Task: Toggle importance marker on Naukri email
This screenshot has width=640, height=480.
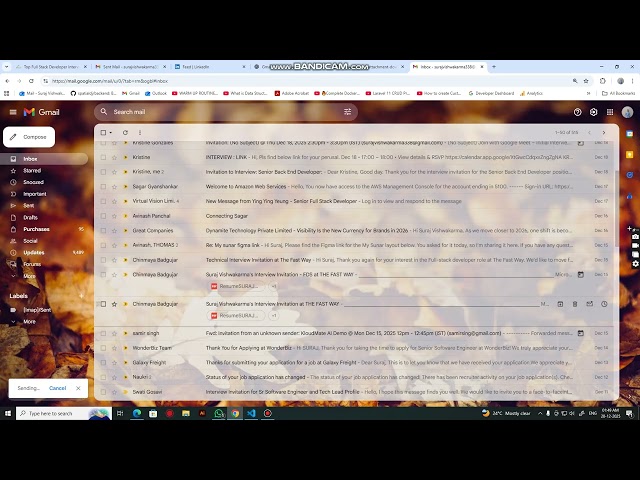Action: (x=125, y=377)
